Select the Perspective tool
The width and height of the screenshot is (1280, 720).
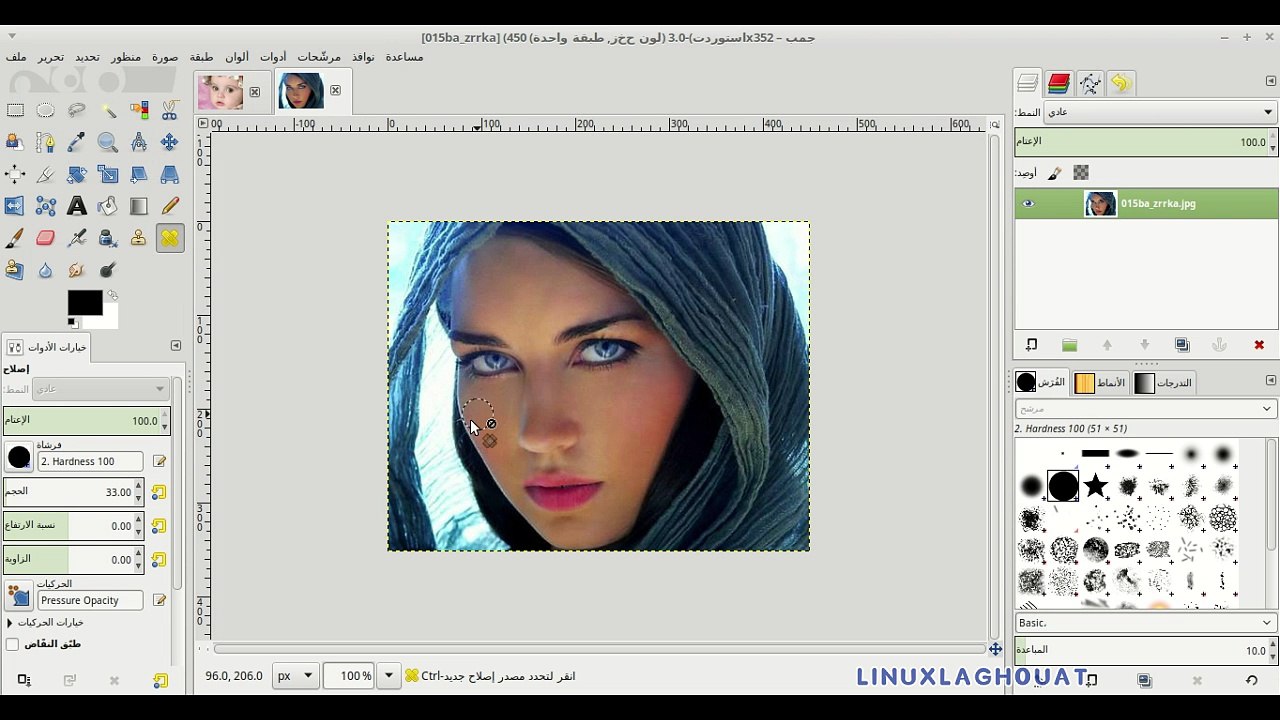click(170, 175)
